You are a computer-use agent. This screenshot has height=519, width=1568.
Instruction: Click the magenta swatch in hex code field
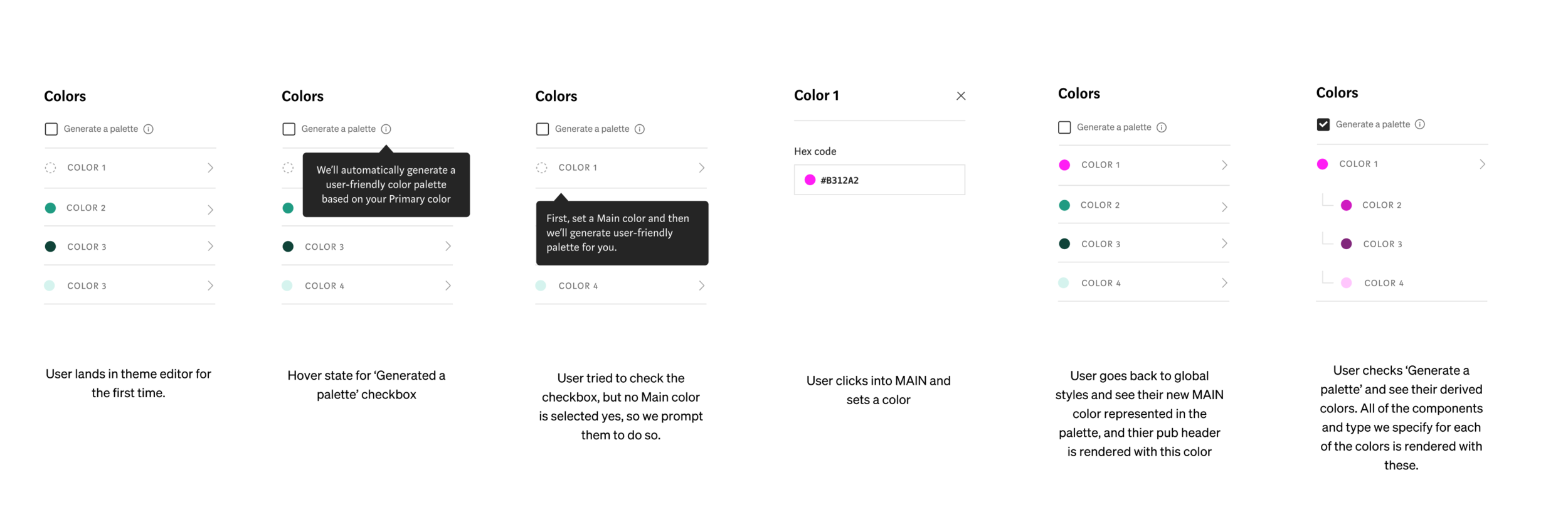(x=810, y=180)
